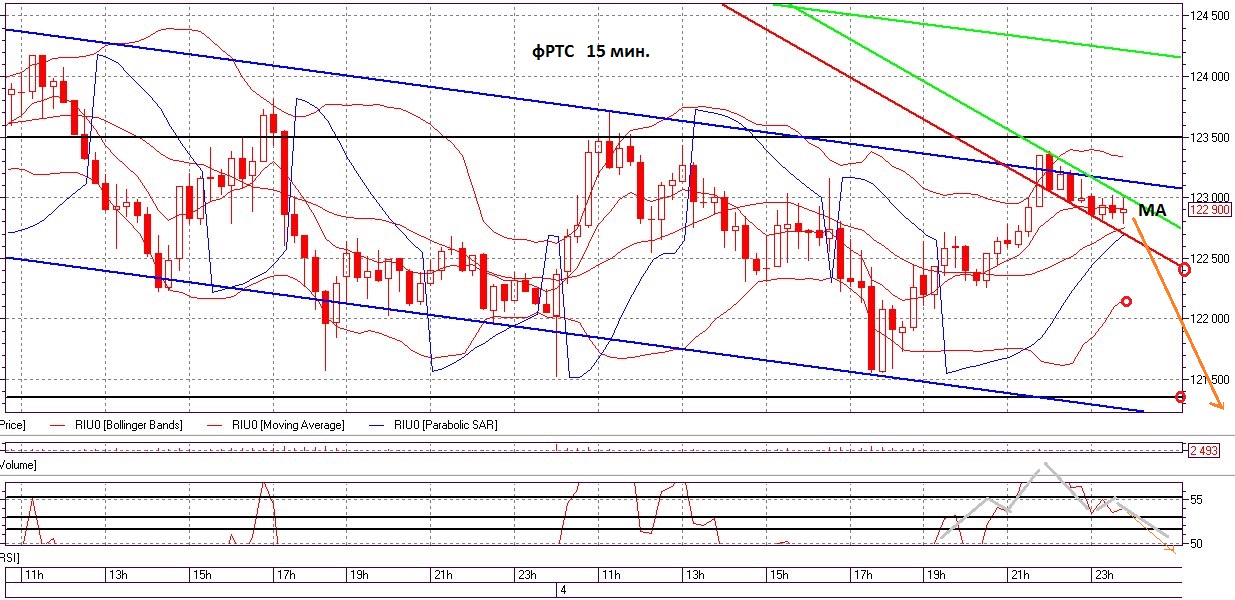Click the 121 500 price axis label
Image resolution: width=1235 pixels, height=600 pixels.
pyautogui.click(x=1211, y=380)
